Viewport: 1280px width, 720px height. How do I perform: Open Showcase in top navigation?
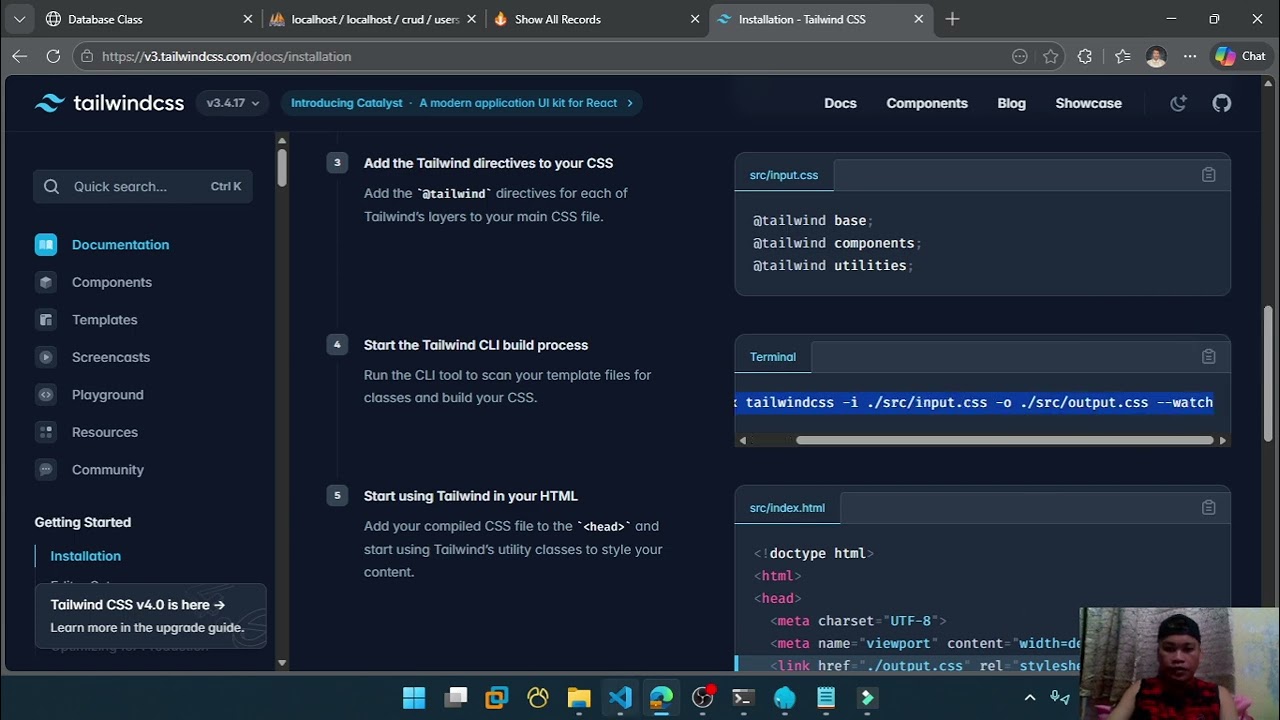pos(1088,103)
